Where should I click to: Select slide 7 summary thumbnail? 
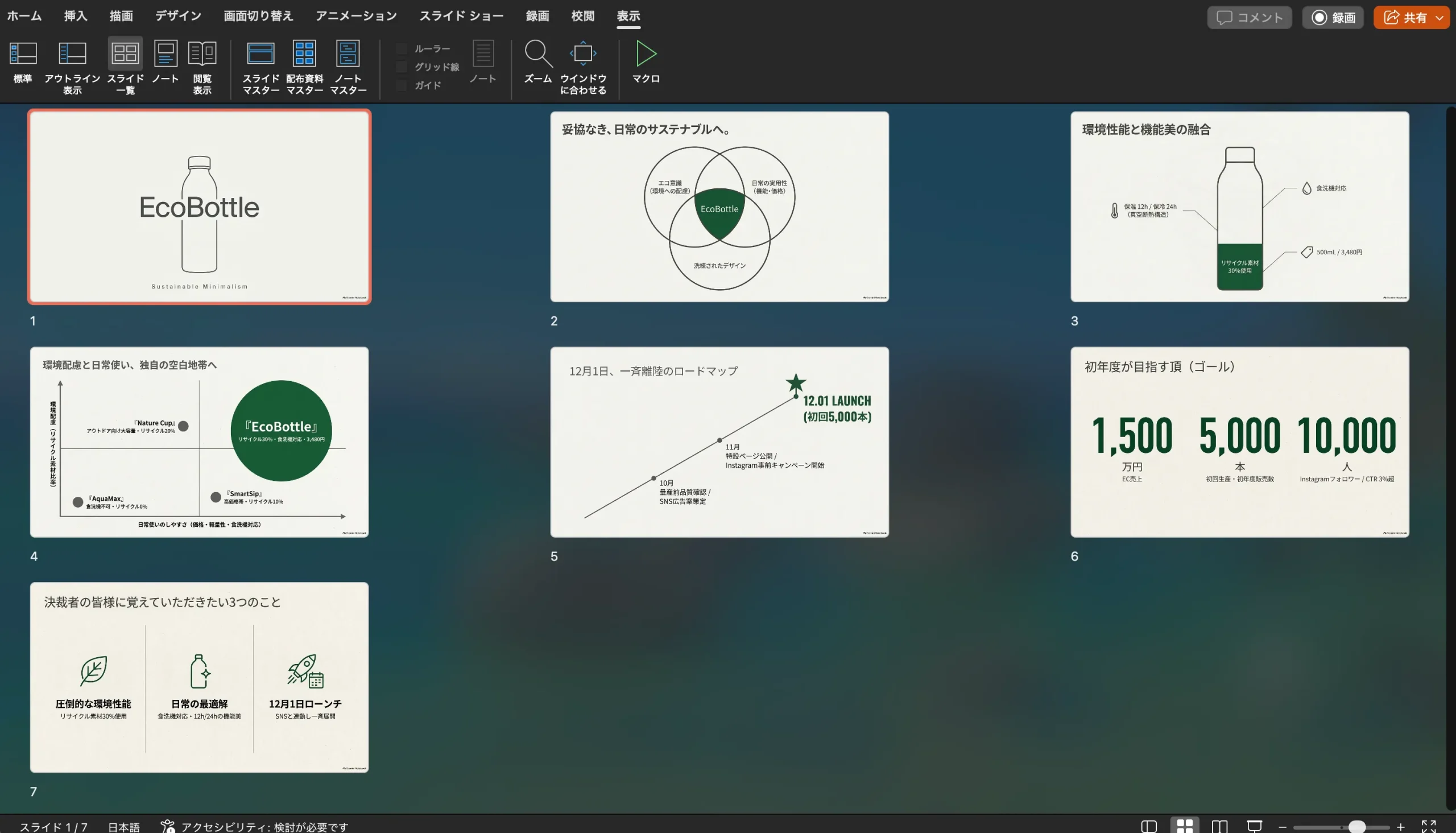click(199, 678)
